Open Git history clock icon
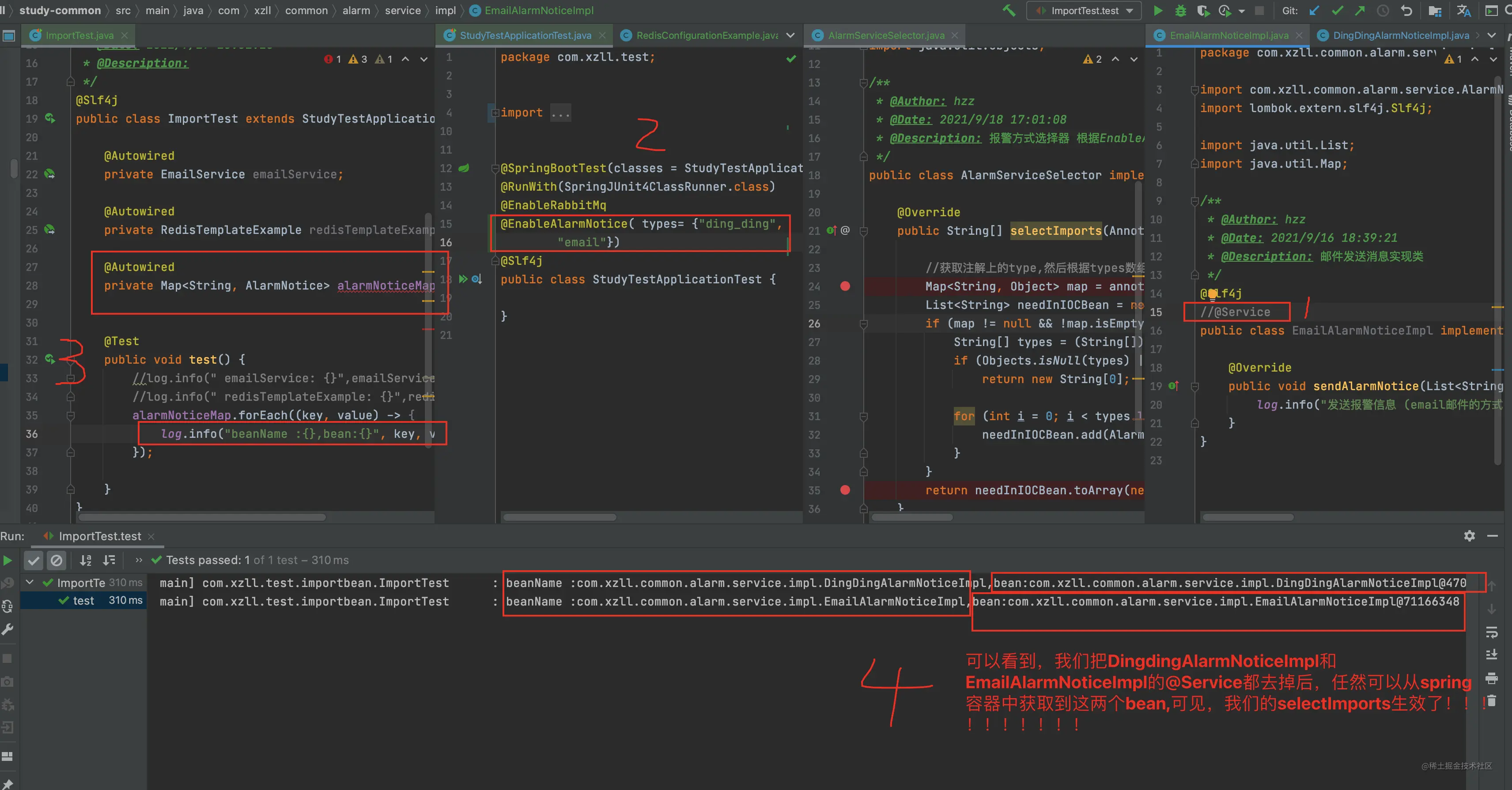 (1383, 11)
